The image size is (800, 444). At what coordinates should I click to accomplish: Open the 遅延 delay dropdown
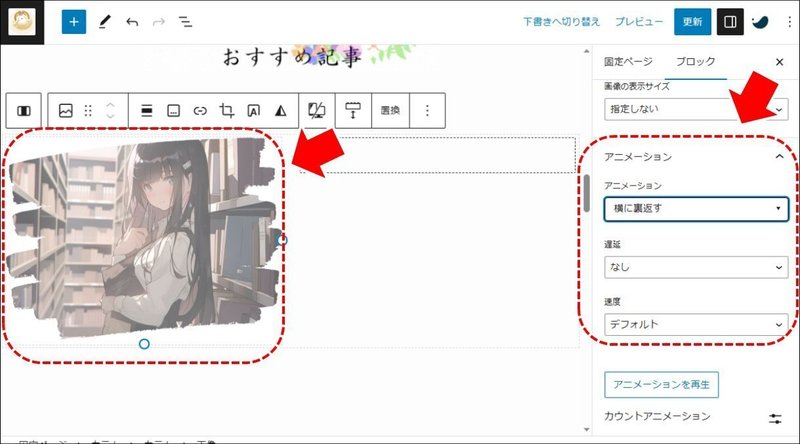696,267
